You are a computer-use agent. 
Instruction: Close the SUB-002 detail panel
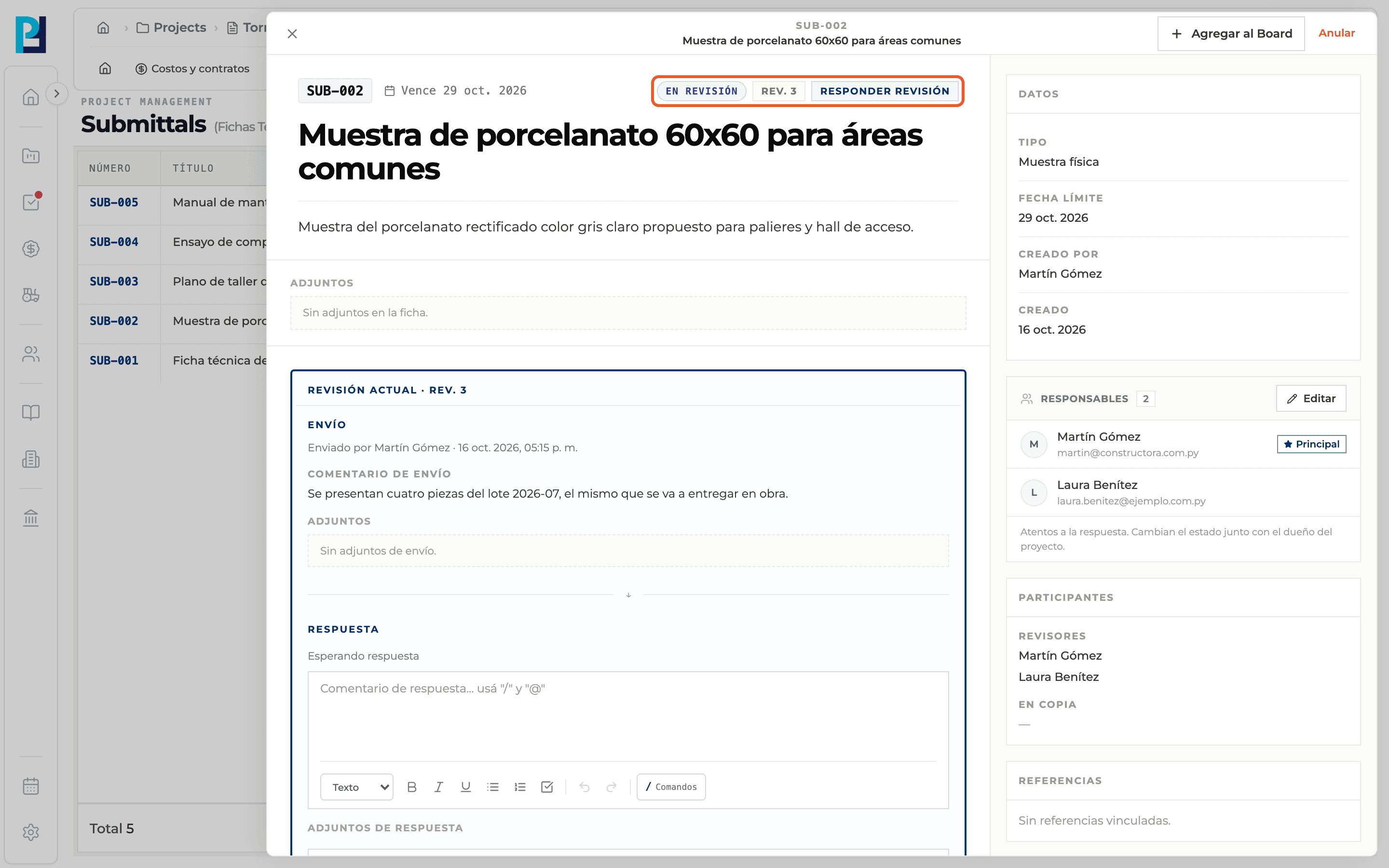(x=292, y=34)
